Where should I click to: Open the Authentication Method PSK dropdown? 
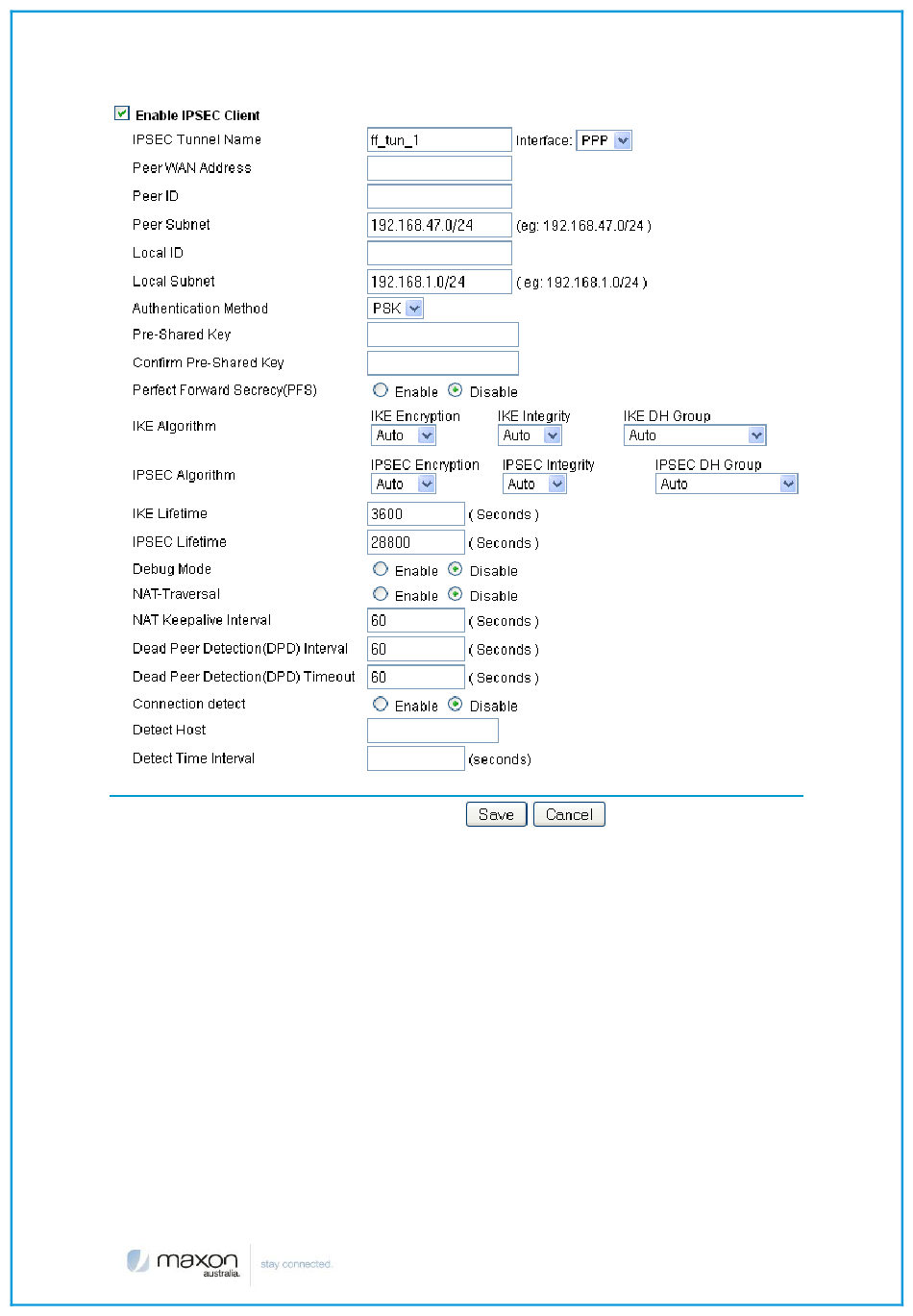397,309
